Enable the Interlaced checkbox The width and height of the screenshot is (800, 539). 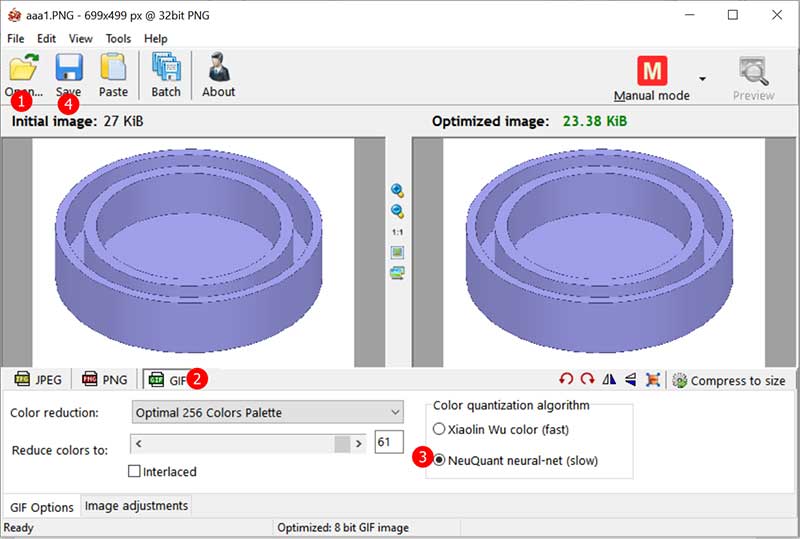135,471
